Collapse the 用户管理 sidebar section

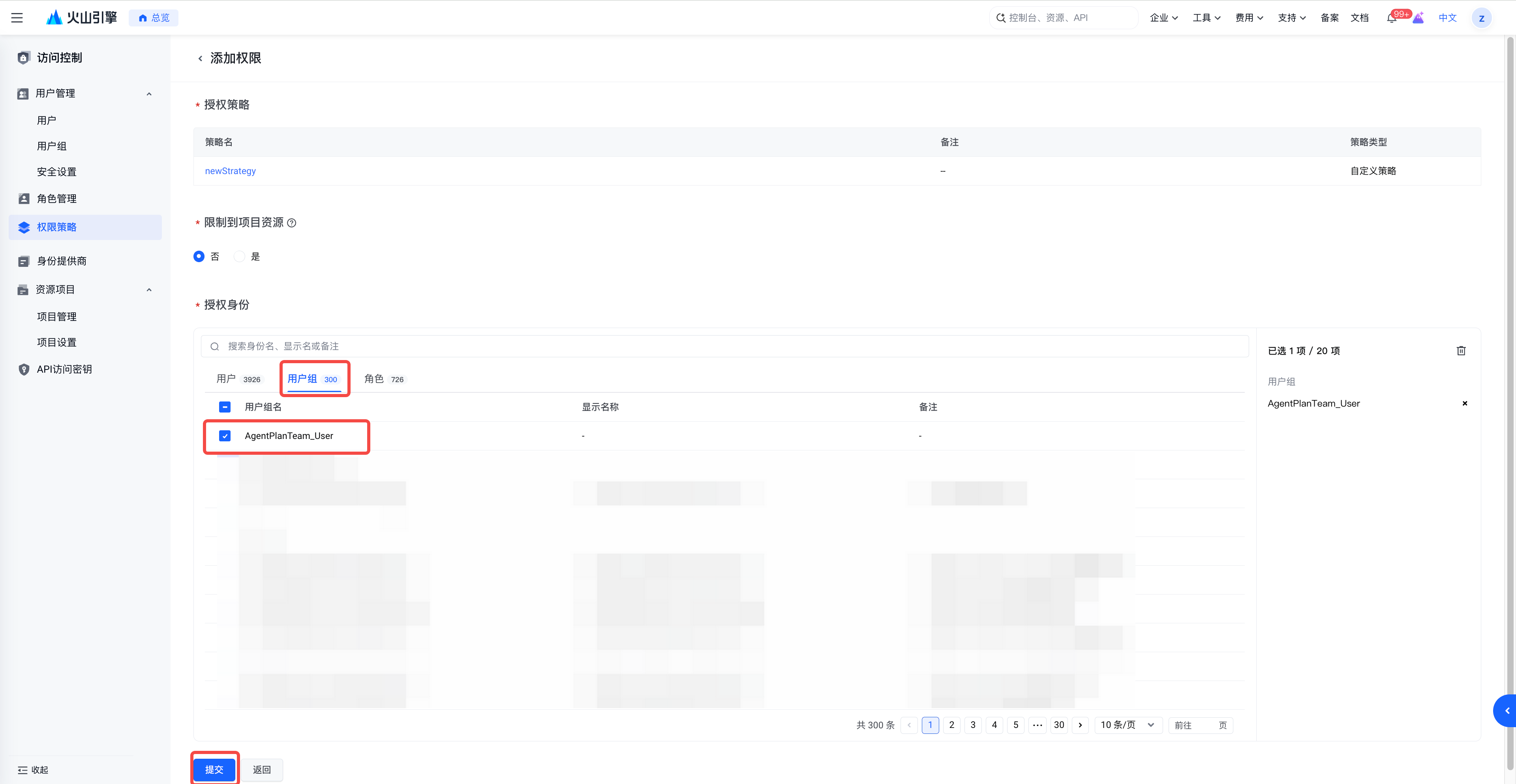[149, 94]
